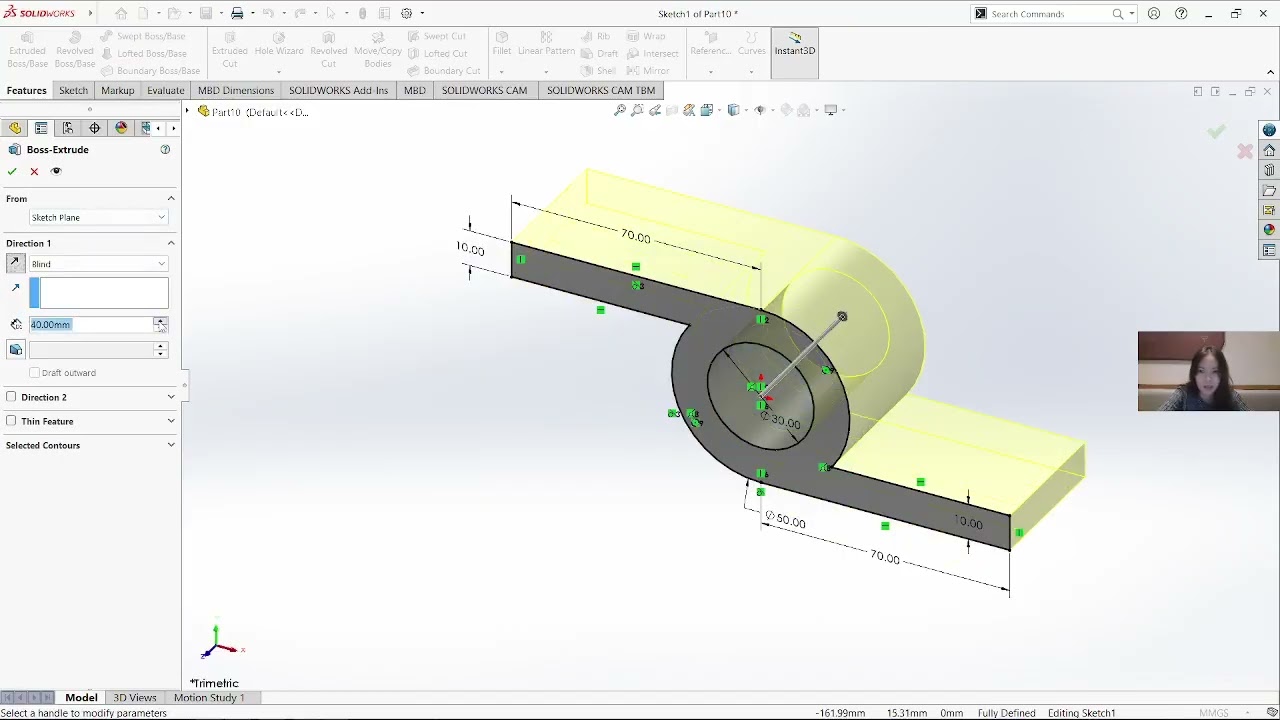Open Appearances task pane icon

coord(1269,230)
